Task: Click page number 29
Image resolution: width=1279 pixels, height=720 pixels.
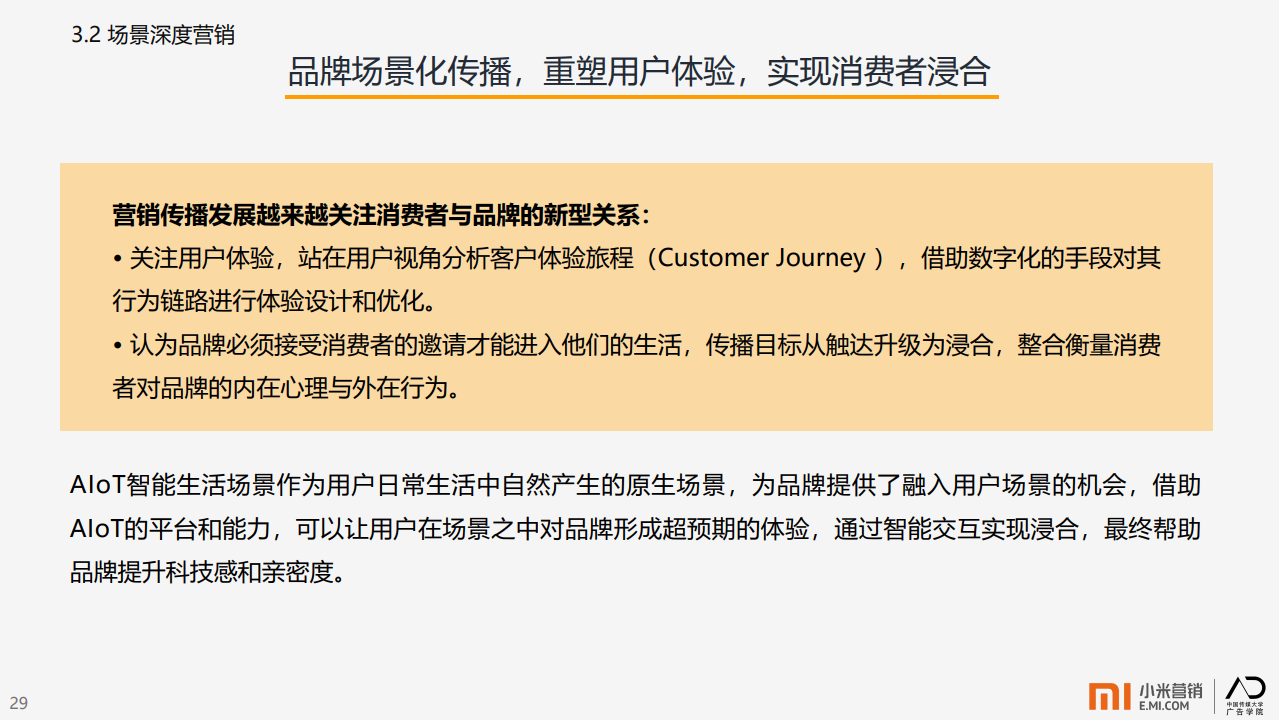Action: pyautogui.click(x=19, y=703)
